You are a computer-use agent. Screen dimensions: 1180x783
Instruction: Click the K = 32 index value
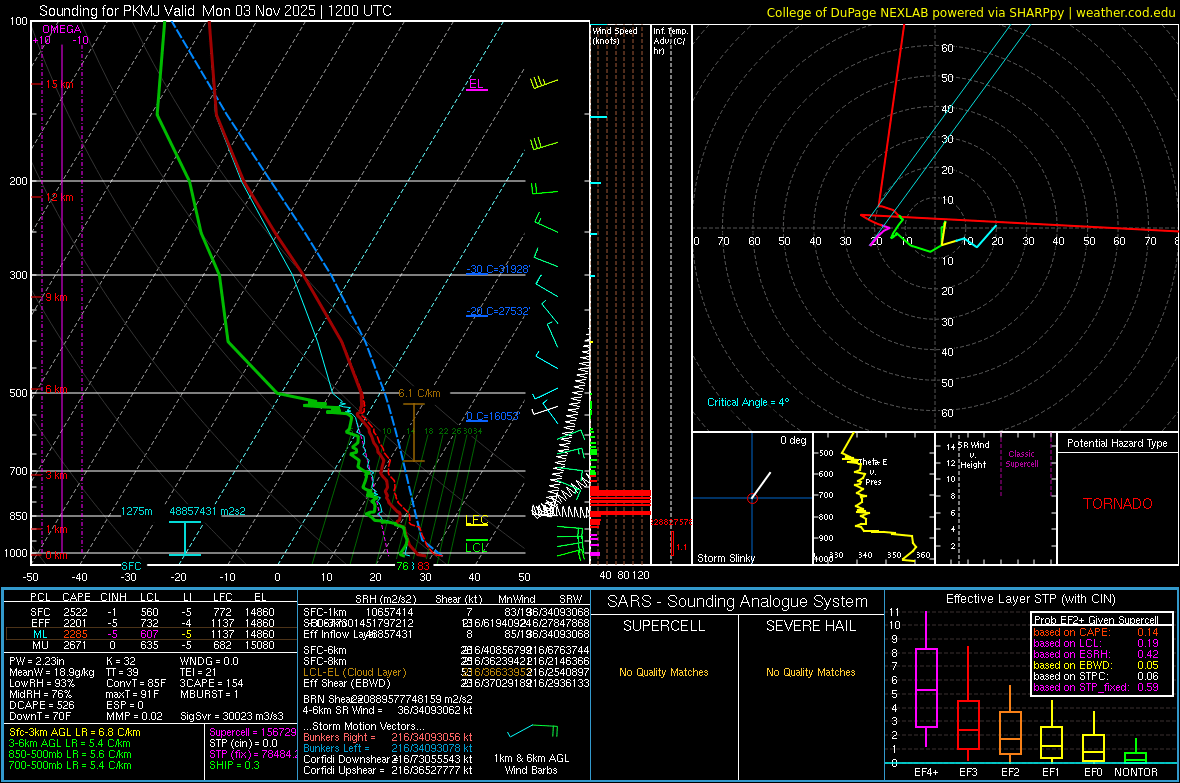click(x=121, y=661)
